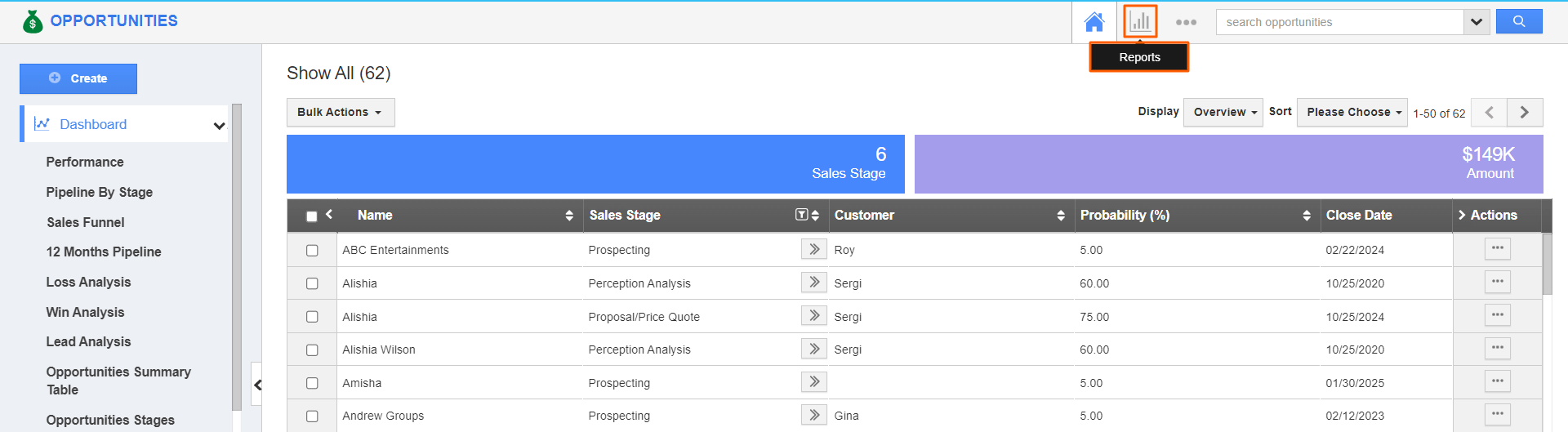Open ABC Entertainments opportunity
Image resolution: width=1568 pixels, height=432 pixels.
[x=395, y=250]
